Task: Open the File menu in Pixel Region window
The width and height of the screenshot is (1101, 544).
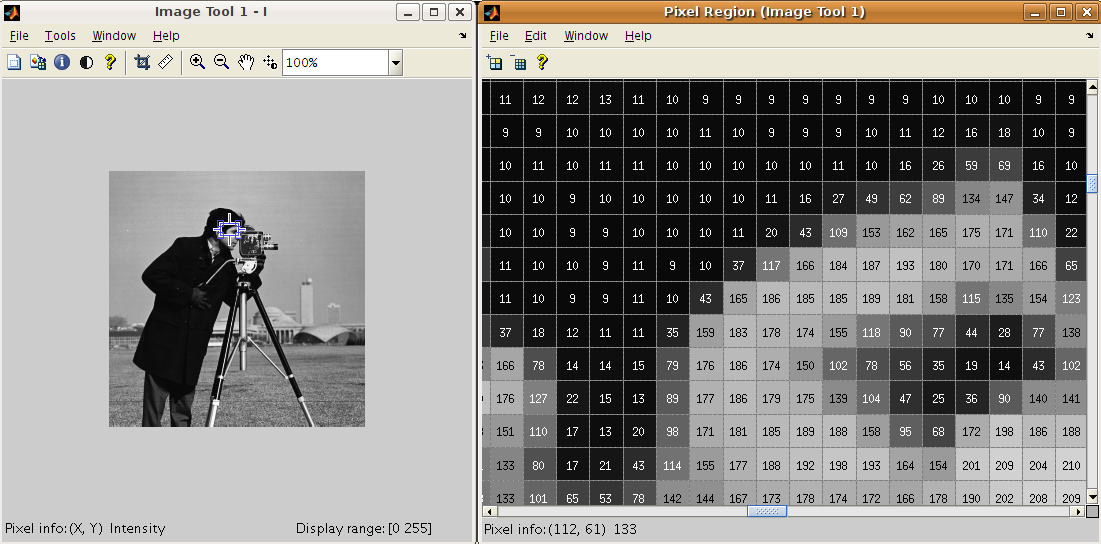Action: 499,36
